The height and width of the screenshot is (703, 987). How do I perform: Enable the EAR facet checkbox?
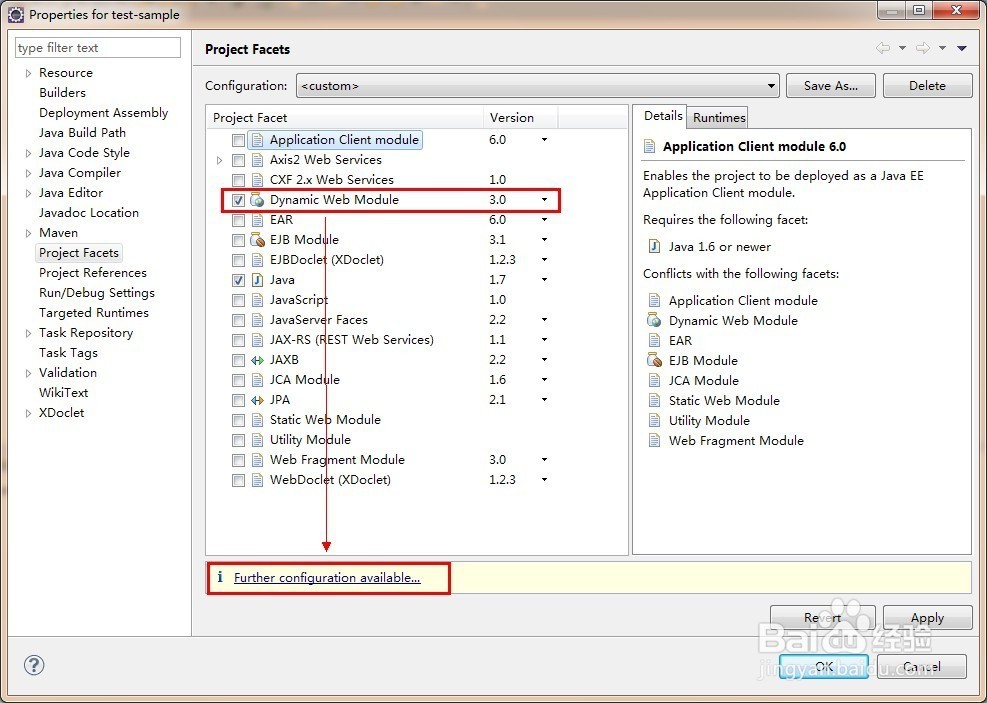pos(238,221)
